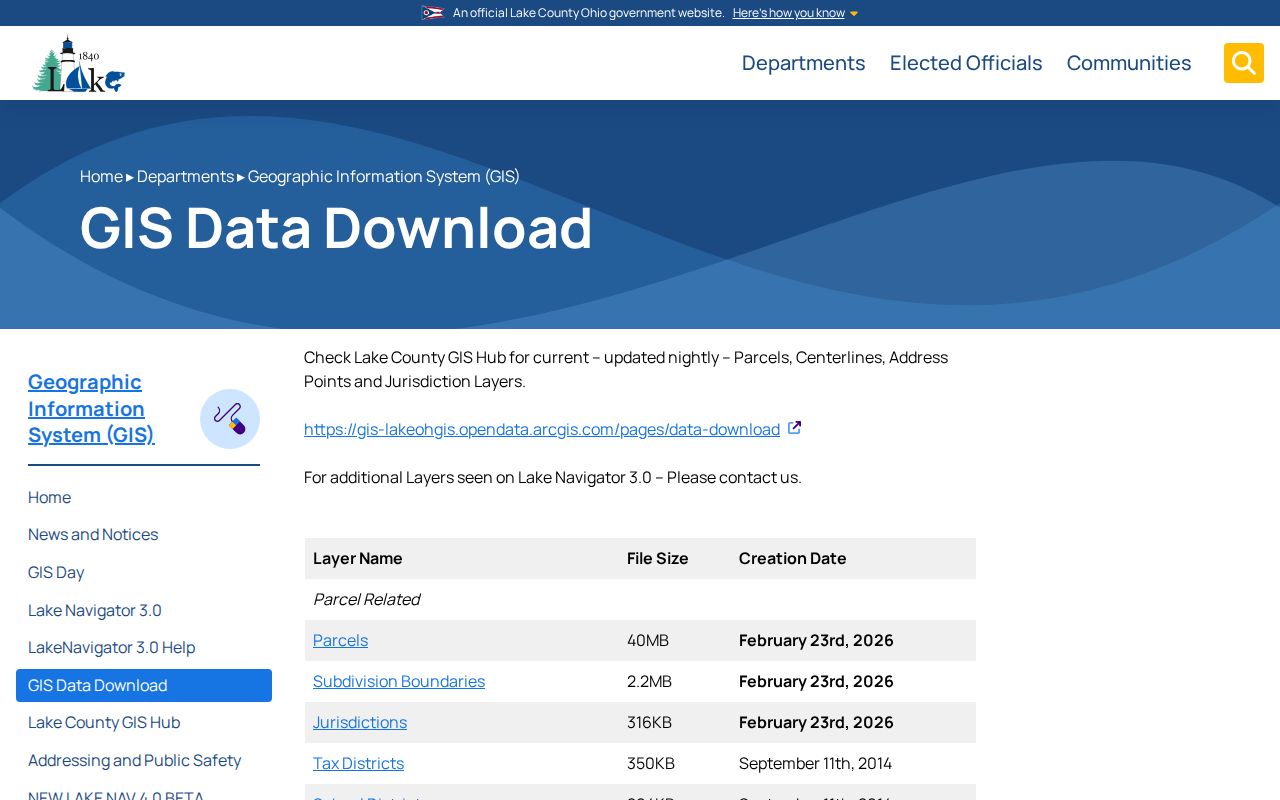This screenshot has width=1280, height=800.
Task: Click the GIS Data Download page title
Action: [336, 228]
